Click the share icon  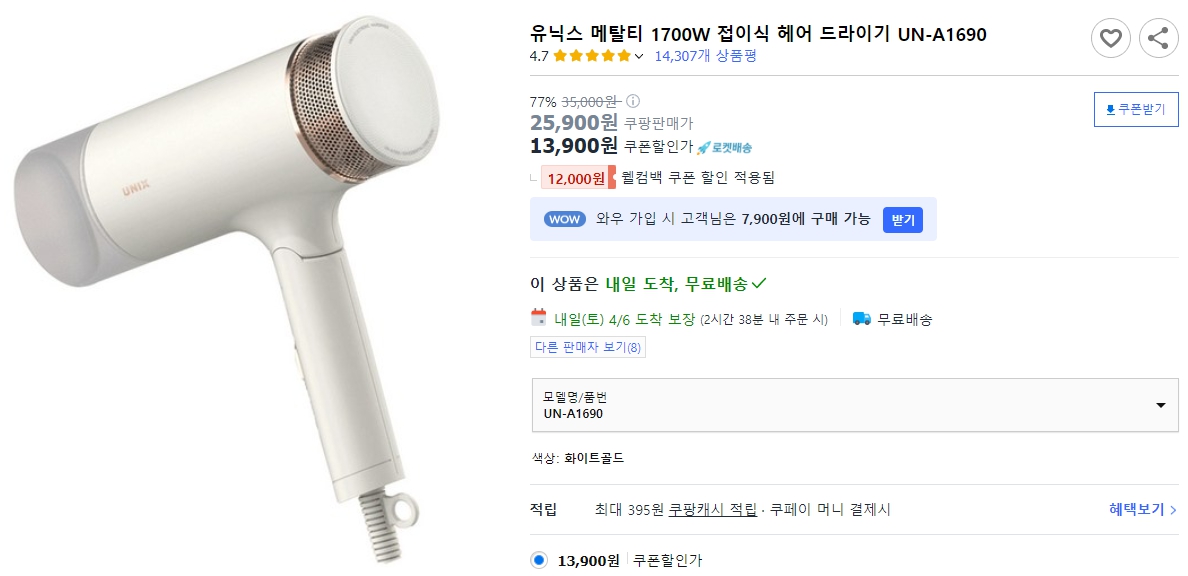pyautogui.click(x=1158, y=38)
